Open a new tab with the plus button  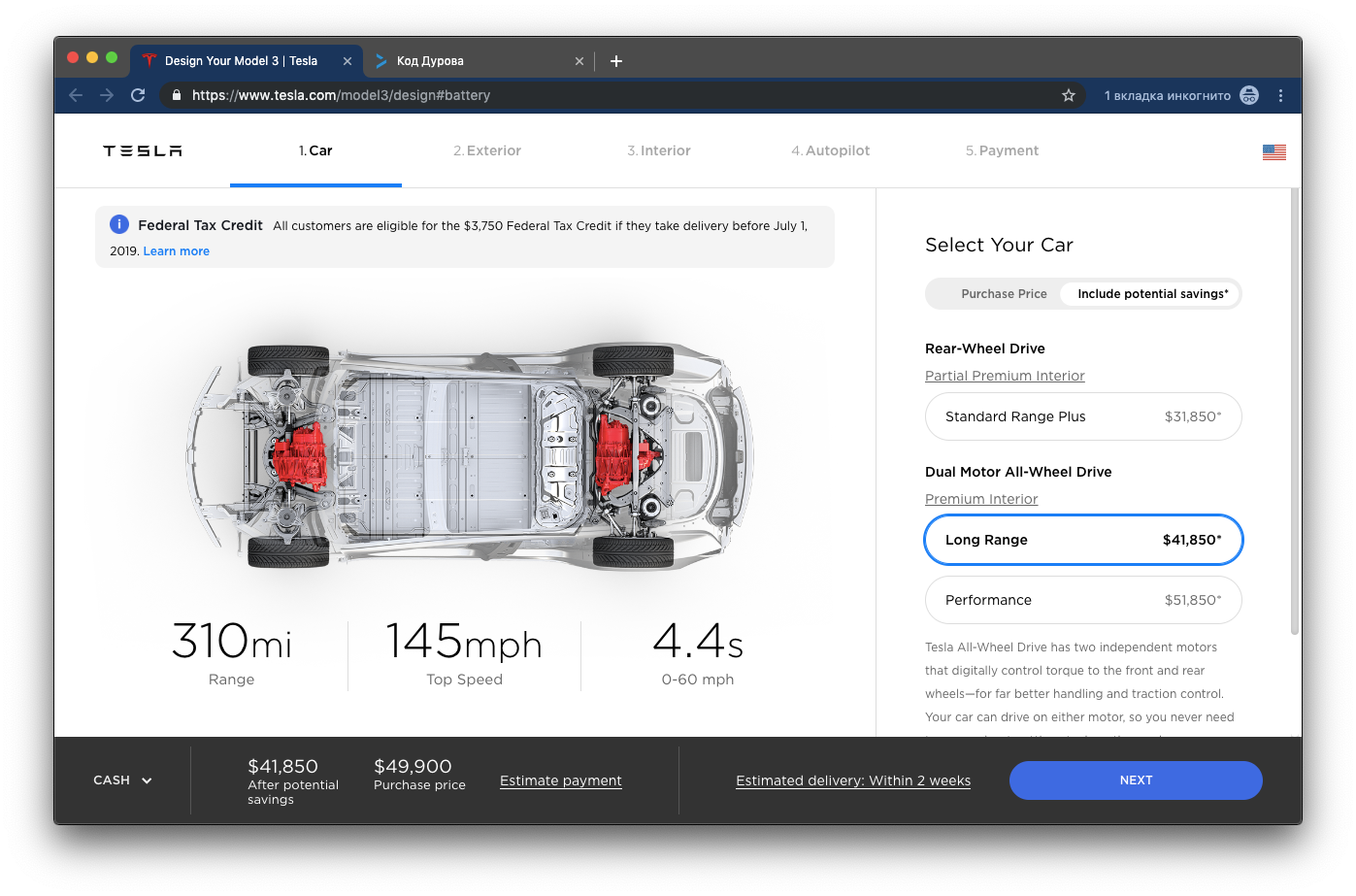pyautogui.click(x=615, y=61)
